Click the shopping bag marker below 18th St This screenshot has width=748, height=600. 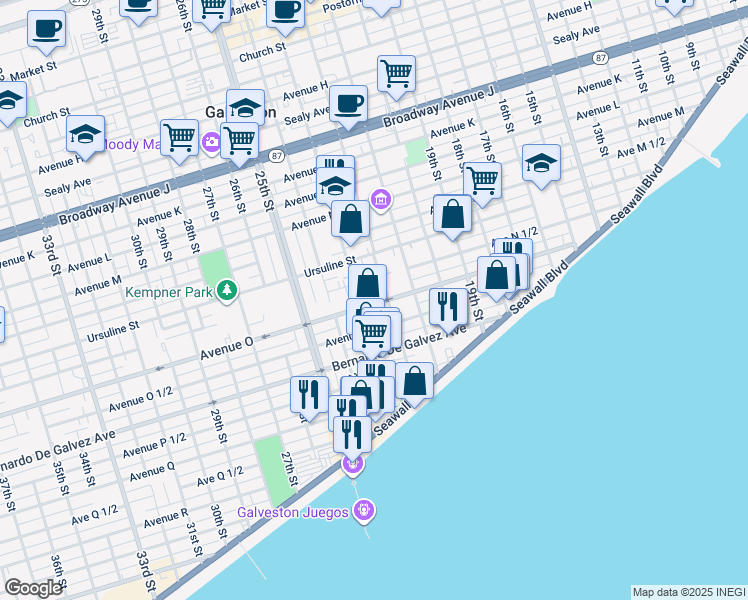tap(453, 214)
